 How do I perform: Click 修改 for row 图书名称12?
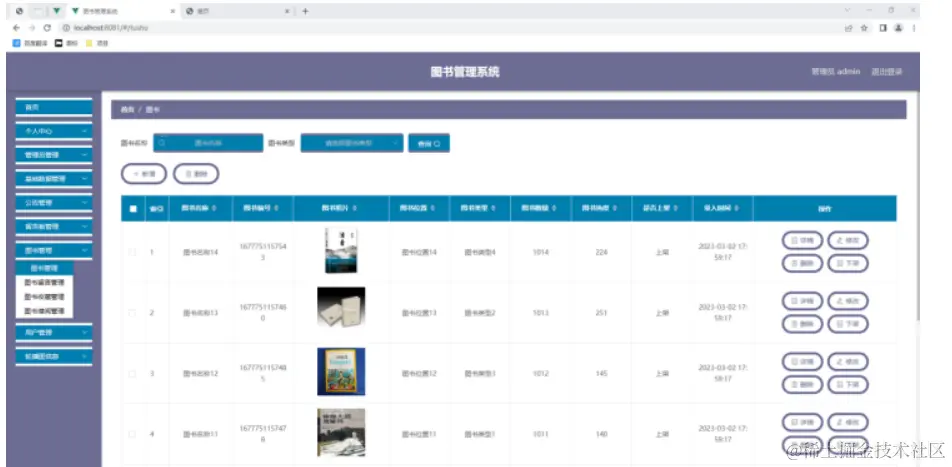[x=848, y=362]
